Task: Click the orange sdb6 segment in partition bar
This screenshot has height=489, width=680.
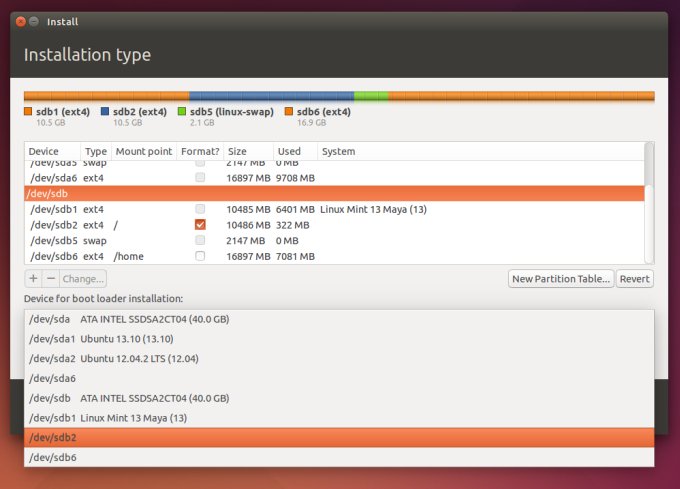Action: [x=521, y=96]
